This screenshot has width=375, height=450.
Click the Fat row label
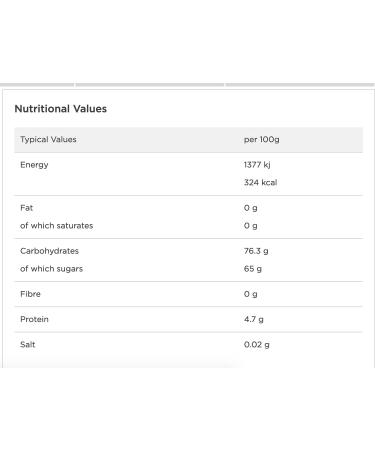[27, 208]
